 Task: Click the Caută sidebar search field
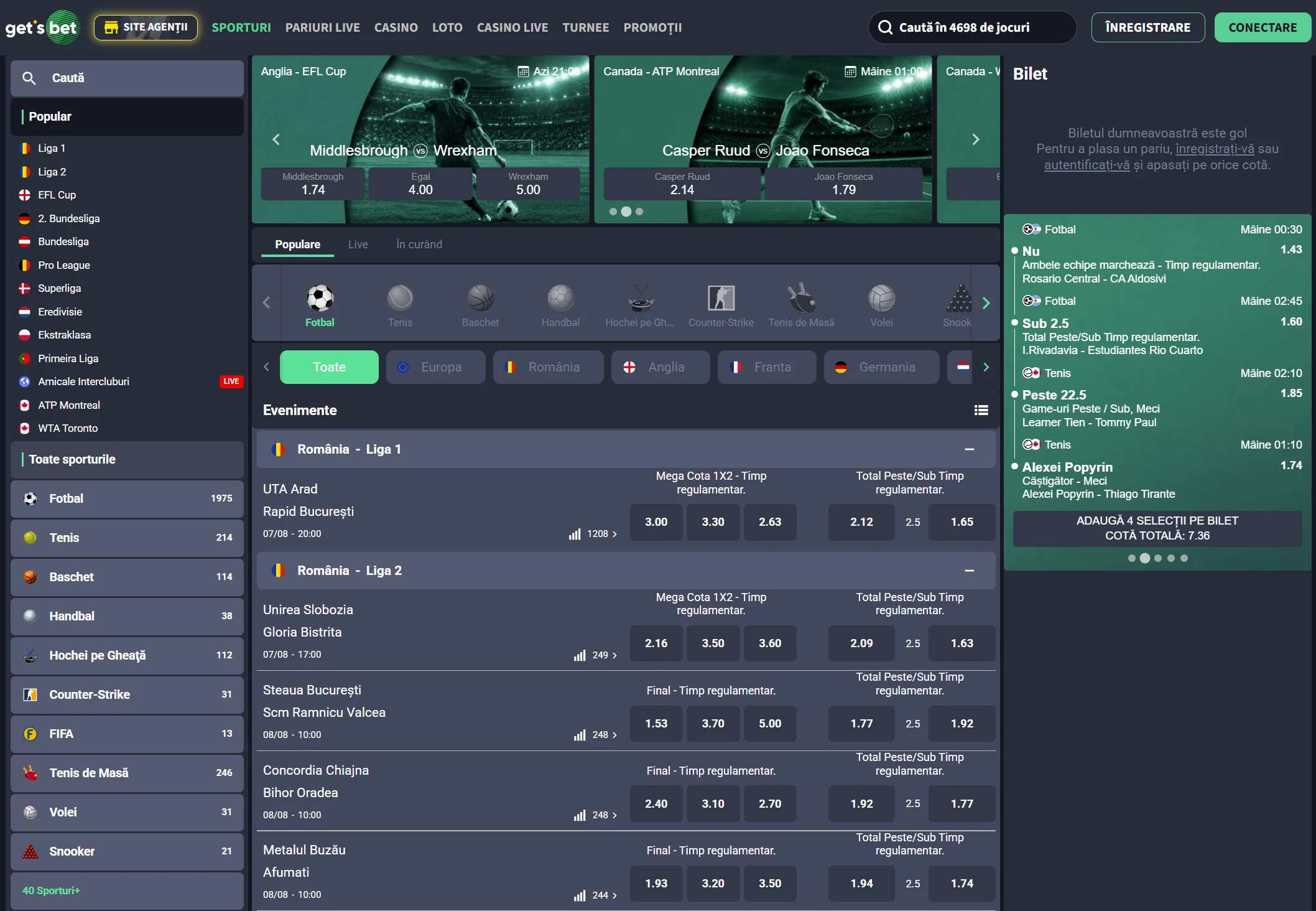point(127,78)
